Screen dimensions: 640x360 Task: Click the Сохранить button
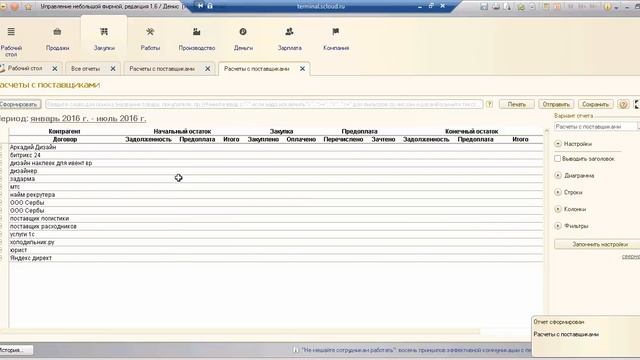[x=595, y=104]
